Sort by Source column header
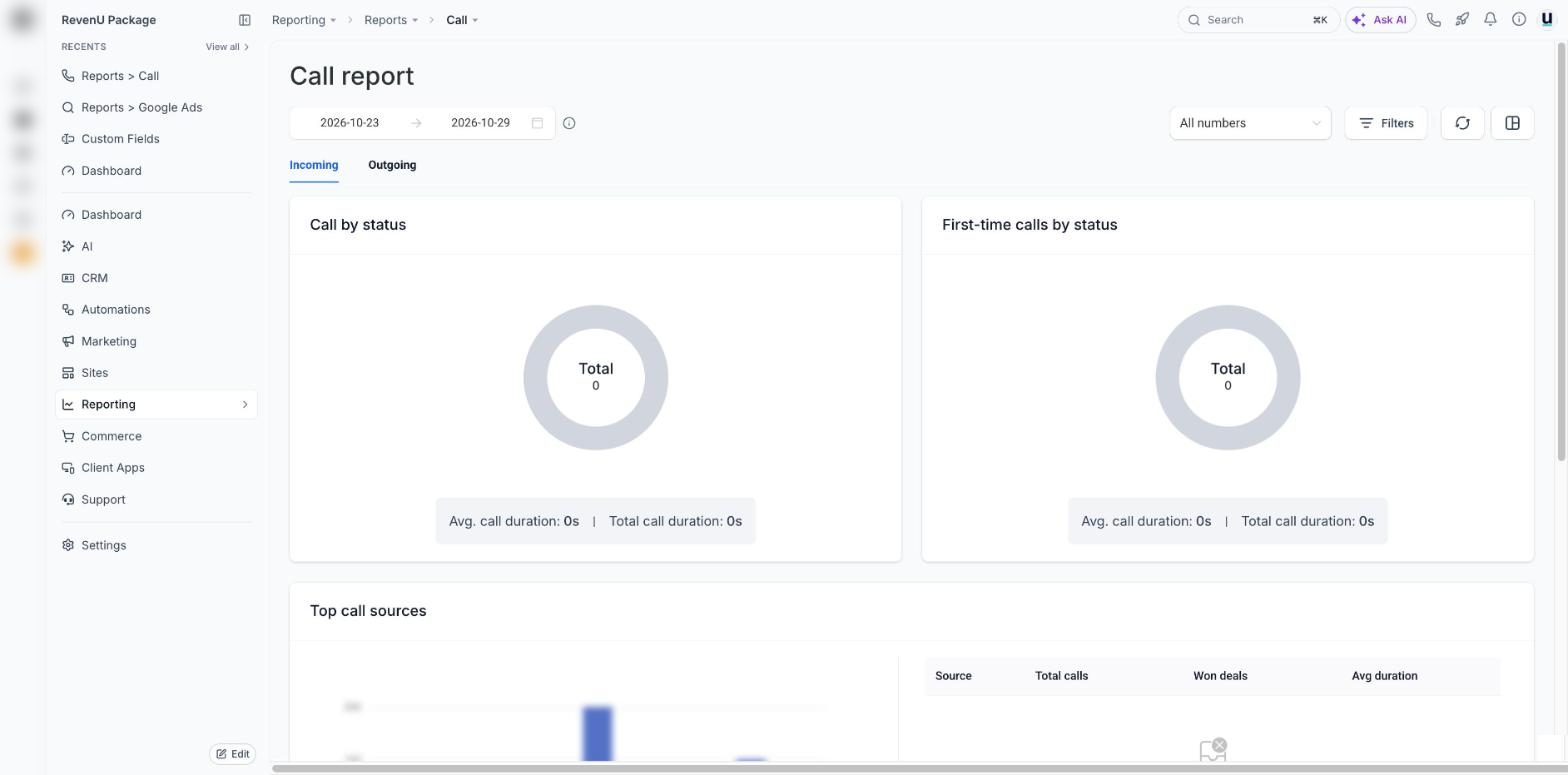 click(x=953, y=676)
